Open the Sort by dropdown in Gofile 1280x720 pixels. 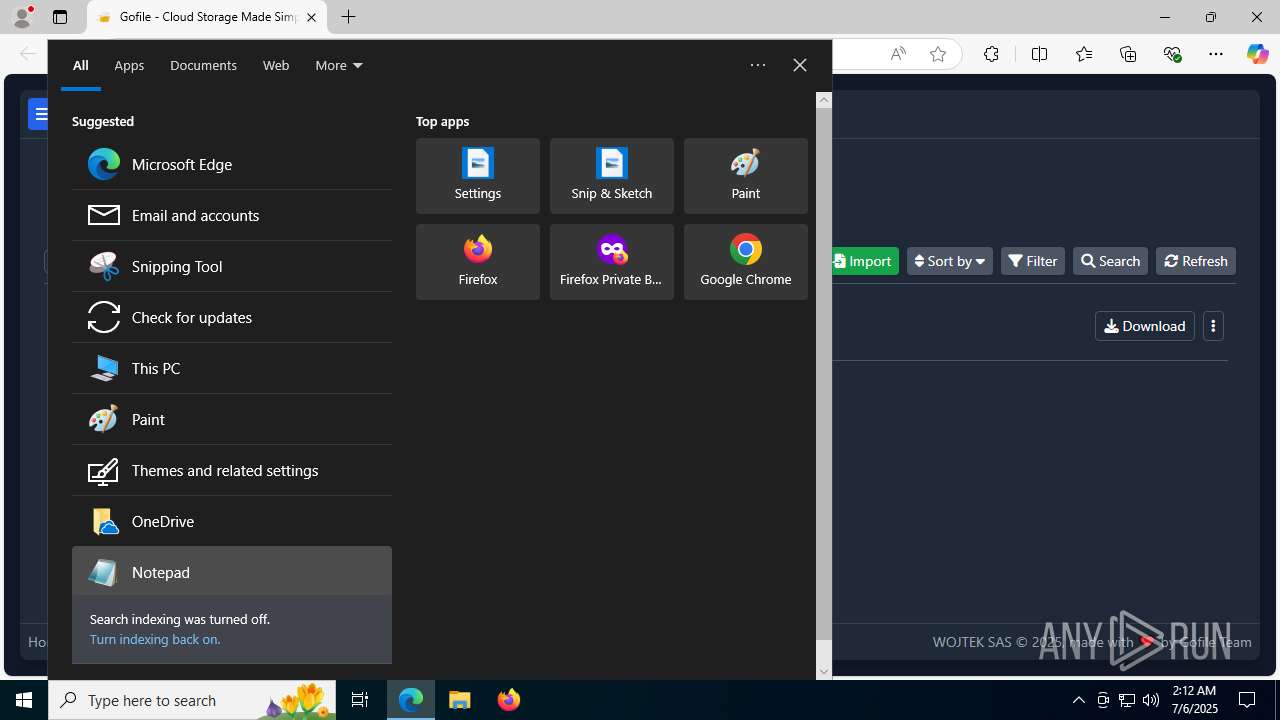pos(950,261)
